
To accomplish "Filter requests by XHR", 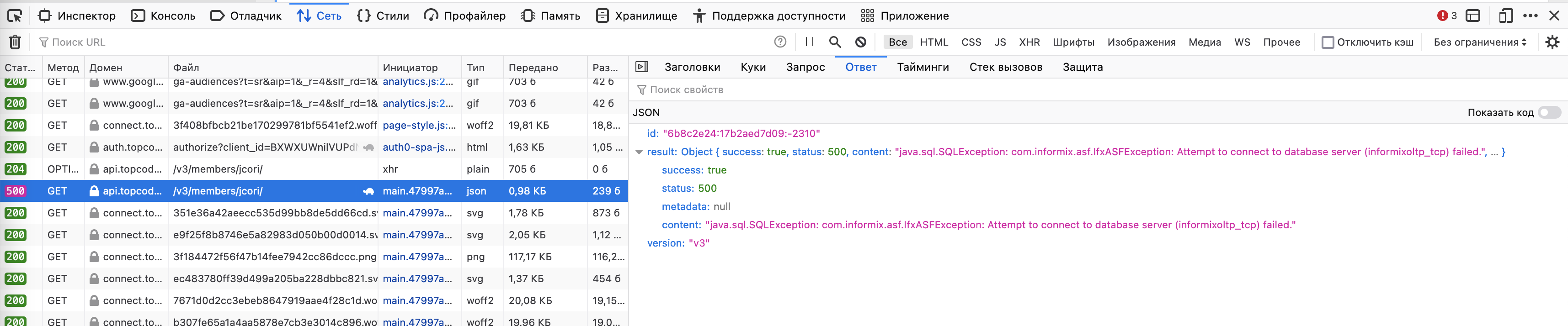I will [x=1029, y=42].
